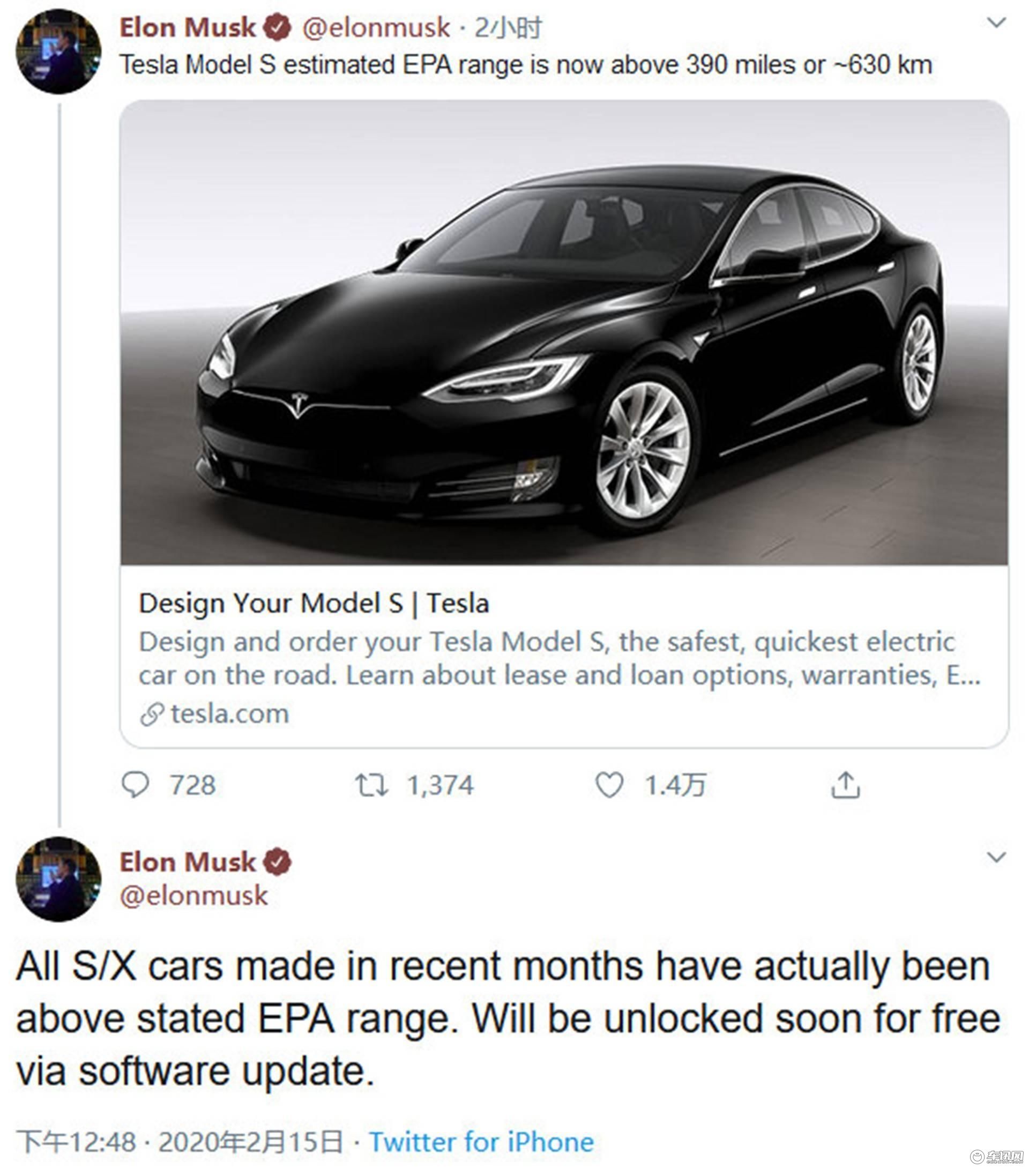Screen dimensions: 1029x1176
Task: Click verified badge on first tweet
Action: coord(278,28)
